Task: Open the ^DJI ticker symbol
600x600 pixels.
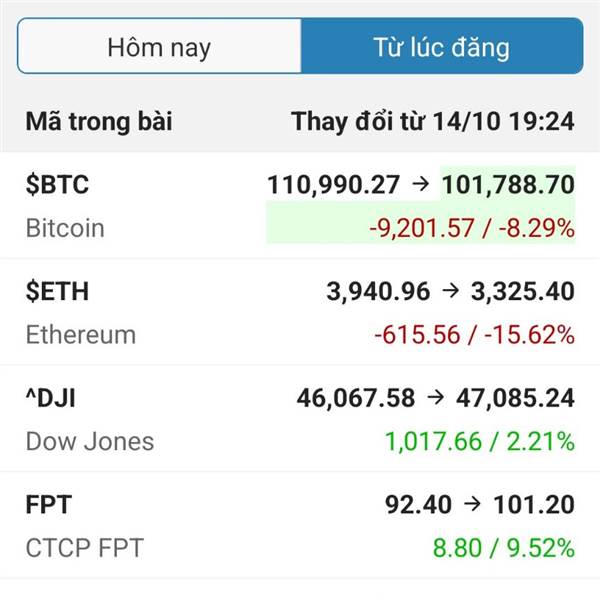Action: pos(51,398)
